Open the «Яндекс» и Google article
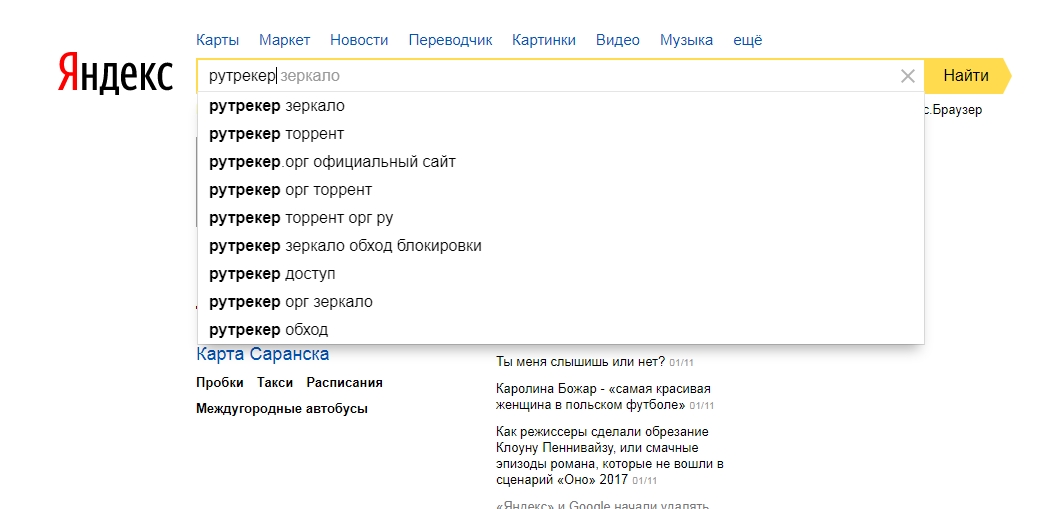Viewport: 1062px width, 509px height. (602, 504)
